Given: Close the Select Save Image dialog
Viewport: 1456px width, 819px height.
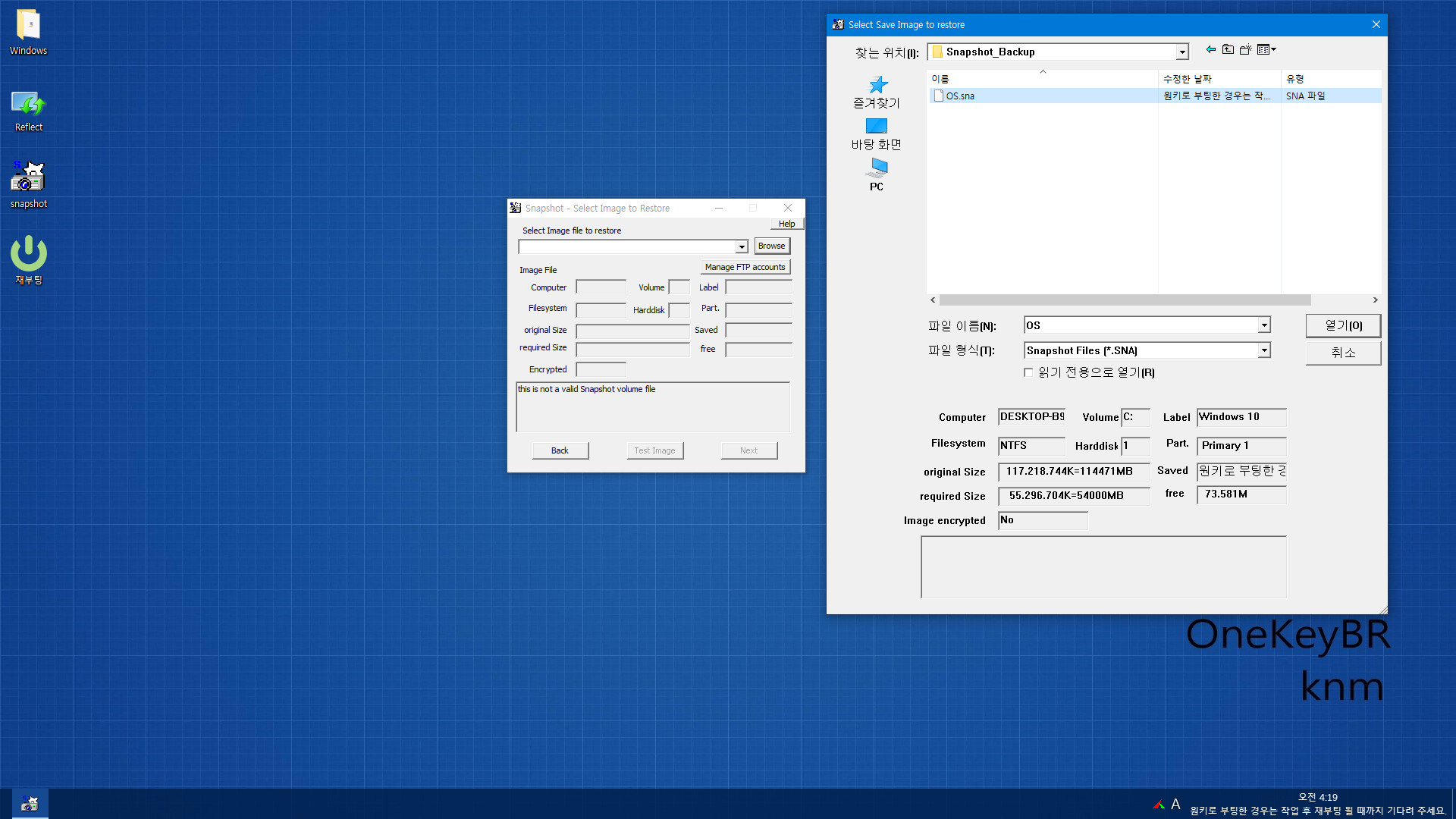Looking at the screenshot, I should pos(1376,24).
